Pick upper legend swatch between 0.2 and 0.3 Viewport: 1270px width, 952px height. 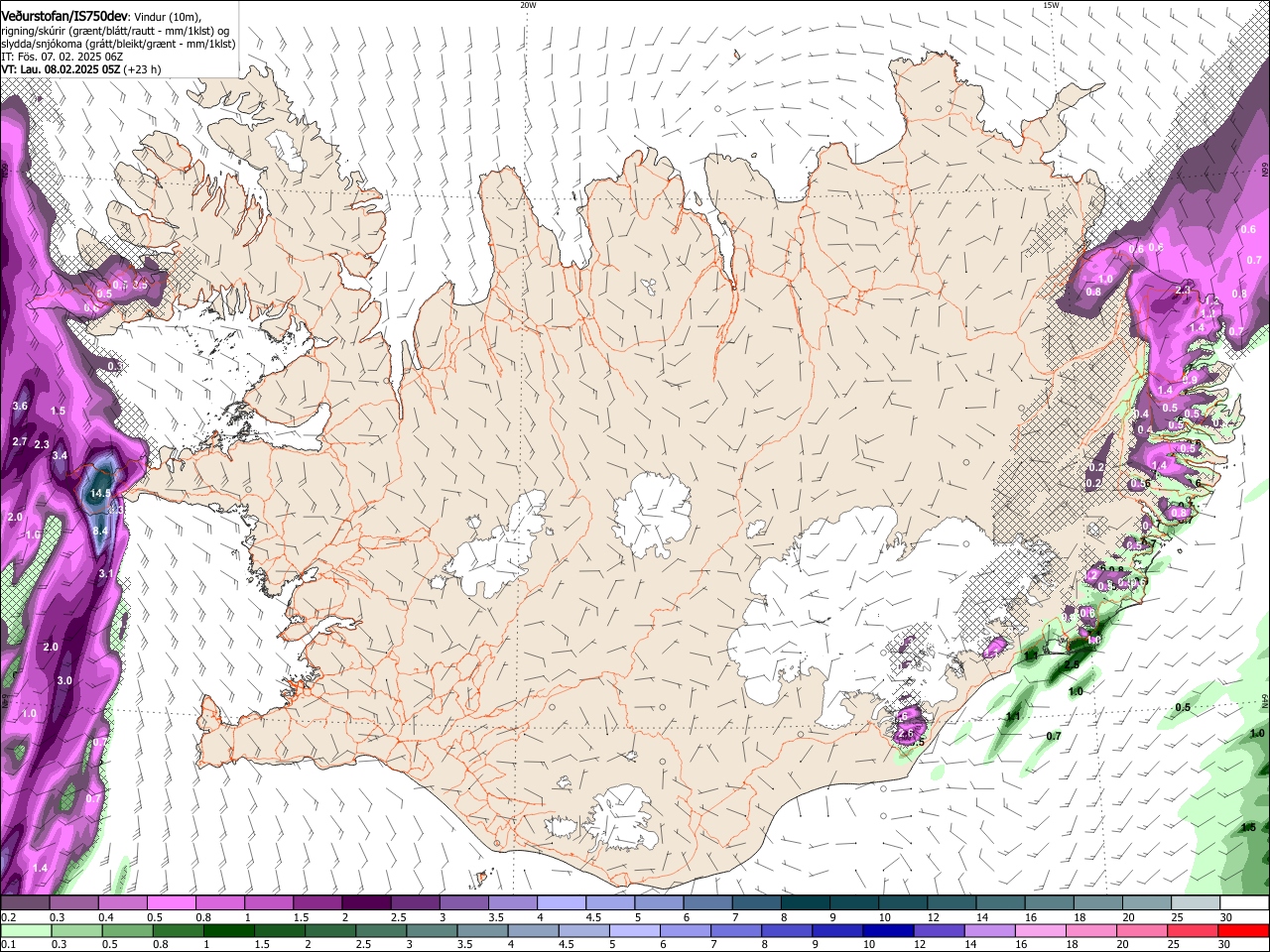(25, 903)
